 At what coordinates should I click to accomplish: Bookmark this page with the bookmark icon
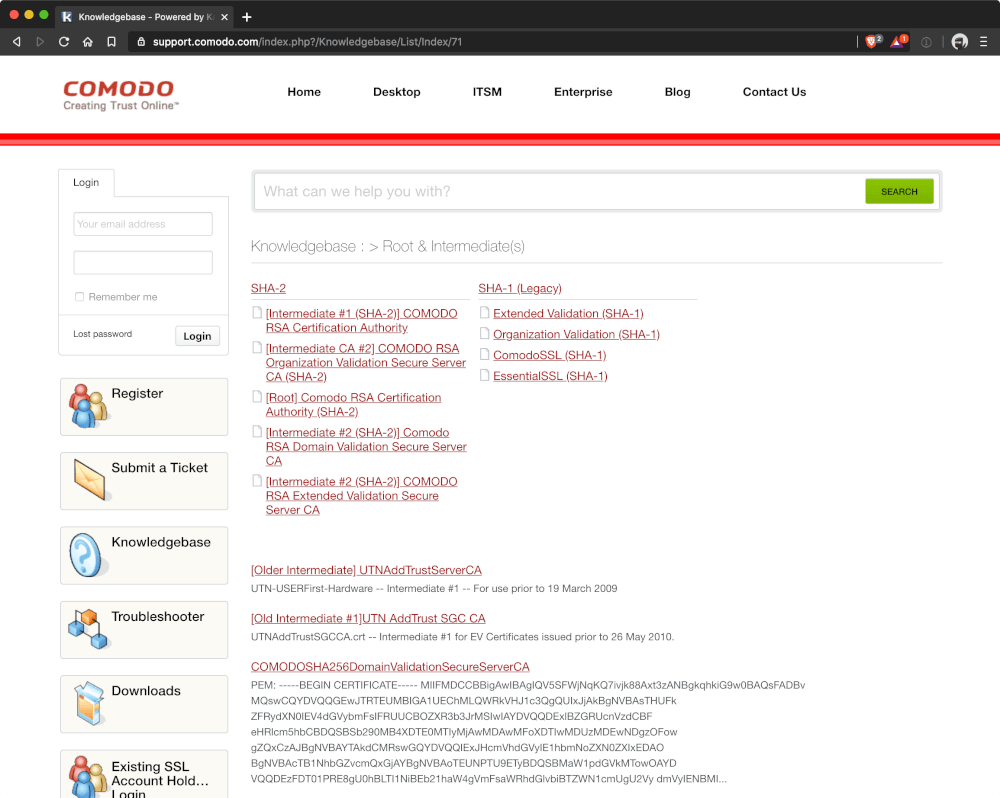coord(112,41)
